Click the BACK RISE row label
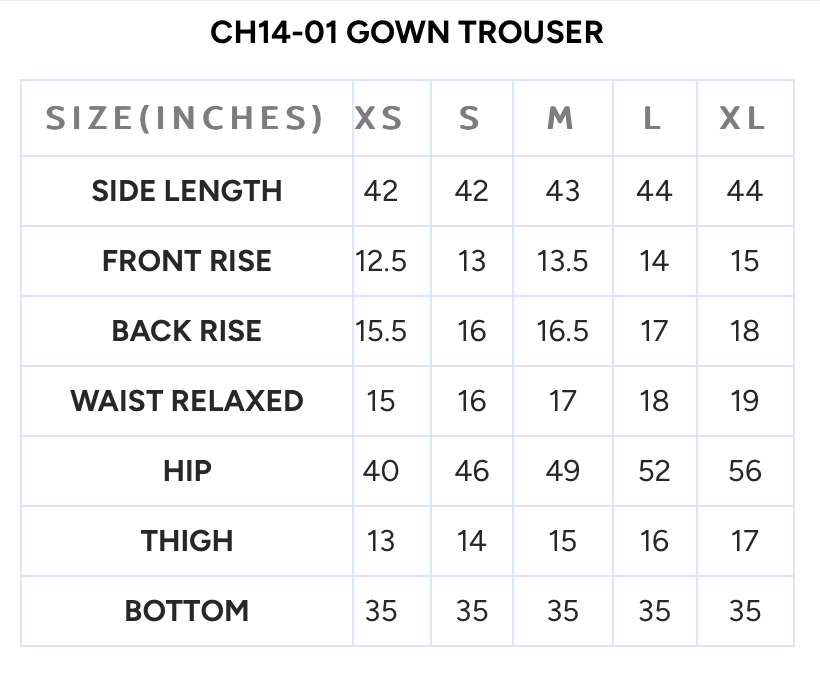Viewport: 820px width, 675px height. point(187,331)
